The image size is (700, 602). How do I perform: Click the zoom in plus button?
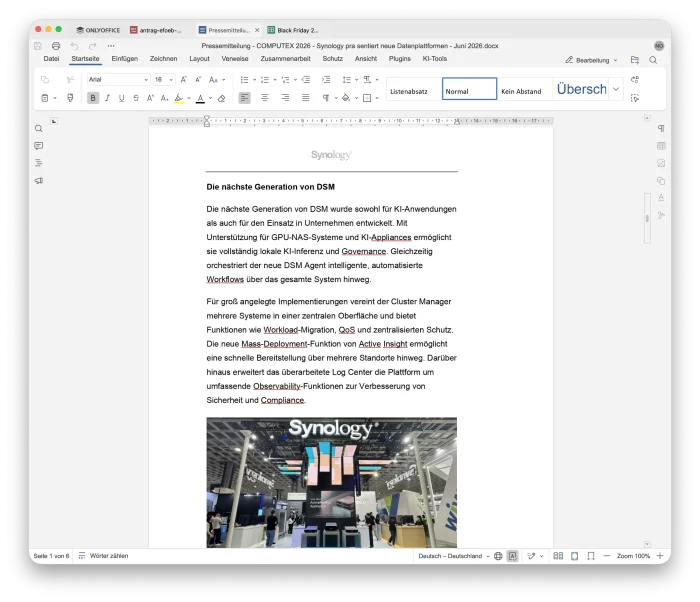click(x=660, y=556)
